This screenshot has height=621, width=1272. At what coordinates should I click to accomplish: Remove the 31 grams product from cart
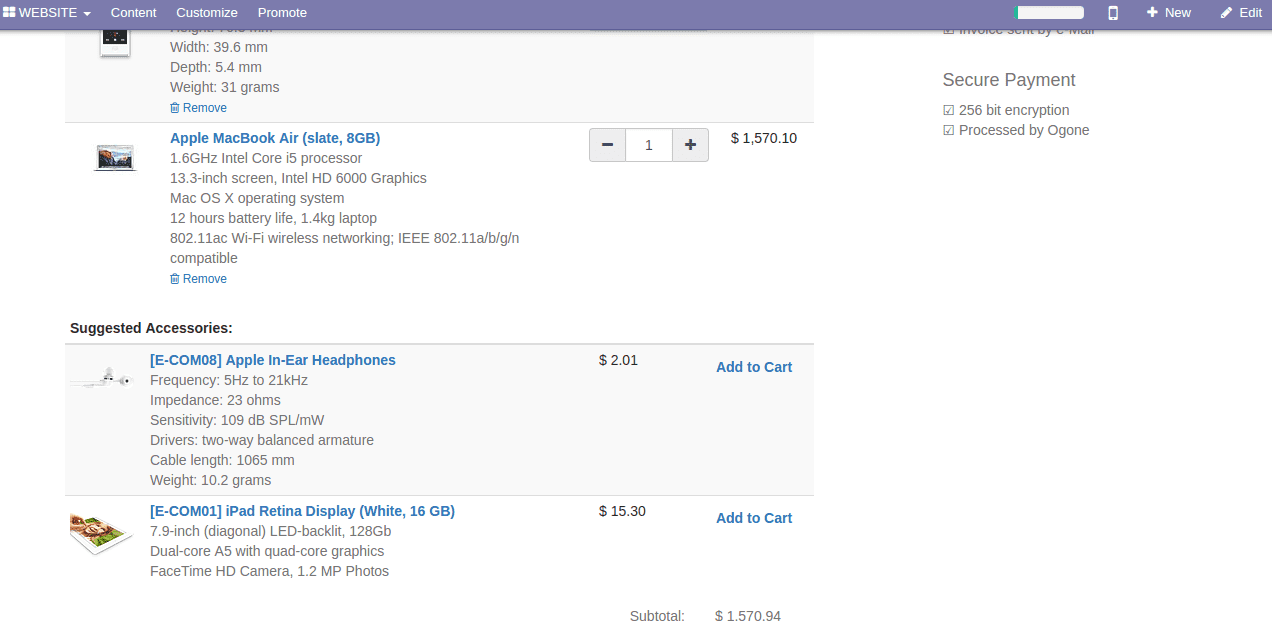(198, 108)
